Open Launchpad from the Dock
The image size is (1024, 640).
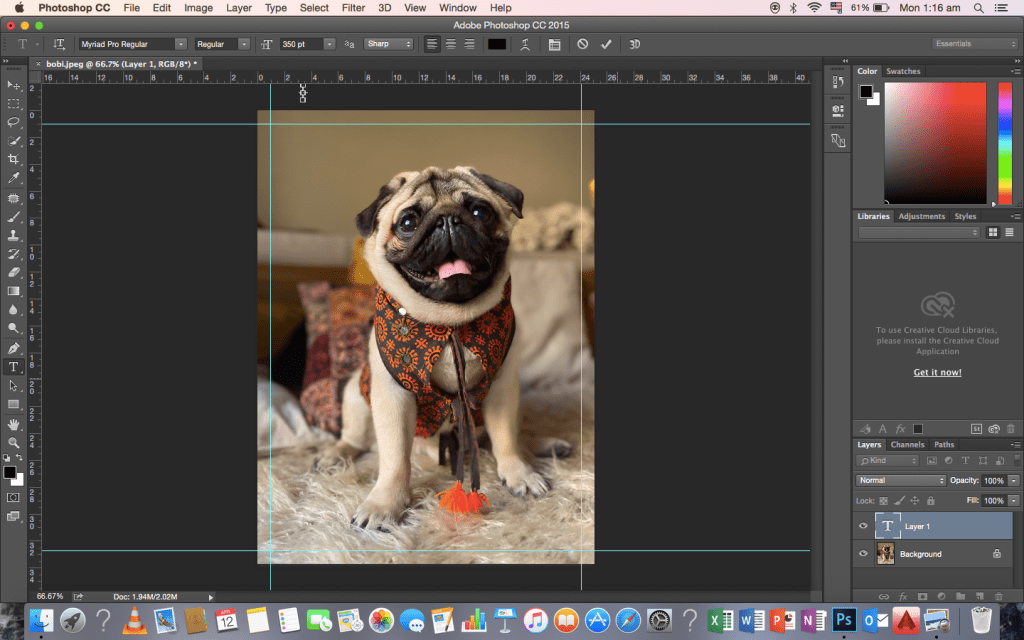pyautogui.click(x=71, y=620)
